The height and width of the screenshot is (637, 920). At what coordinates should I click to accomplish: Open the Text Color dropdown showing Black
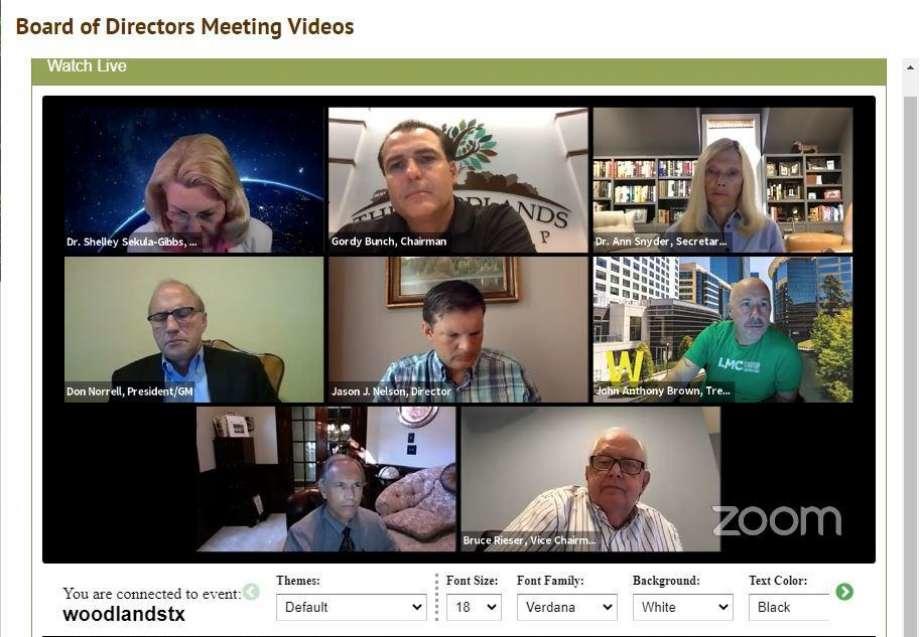(x=789, y=607)
